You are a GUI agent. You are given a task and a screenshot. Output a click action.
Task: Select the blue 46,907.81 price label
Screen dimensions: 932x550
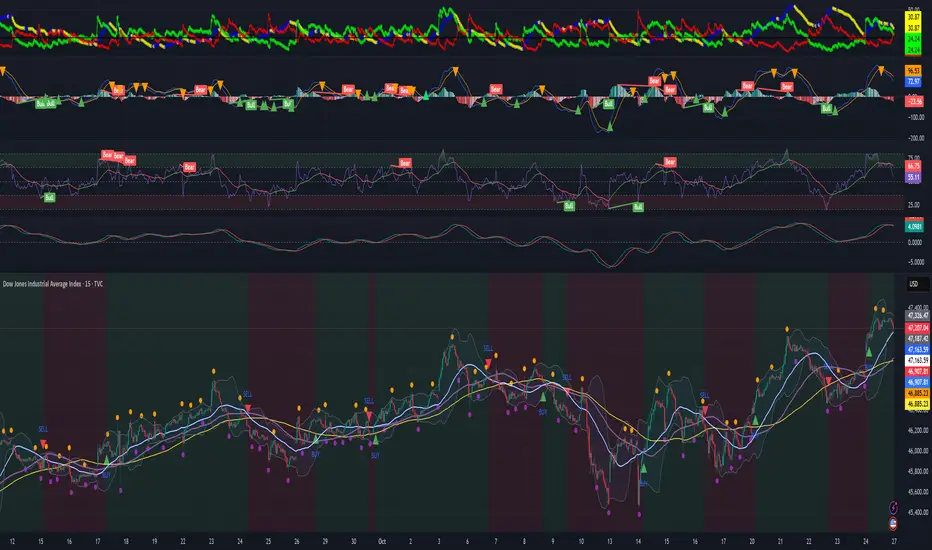[x=917, y=382]
